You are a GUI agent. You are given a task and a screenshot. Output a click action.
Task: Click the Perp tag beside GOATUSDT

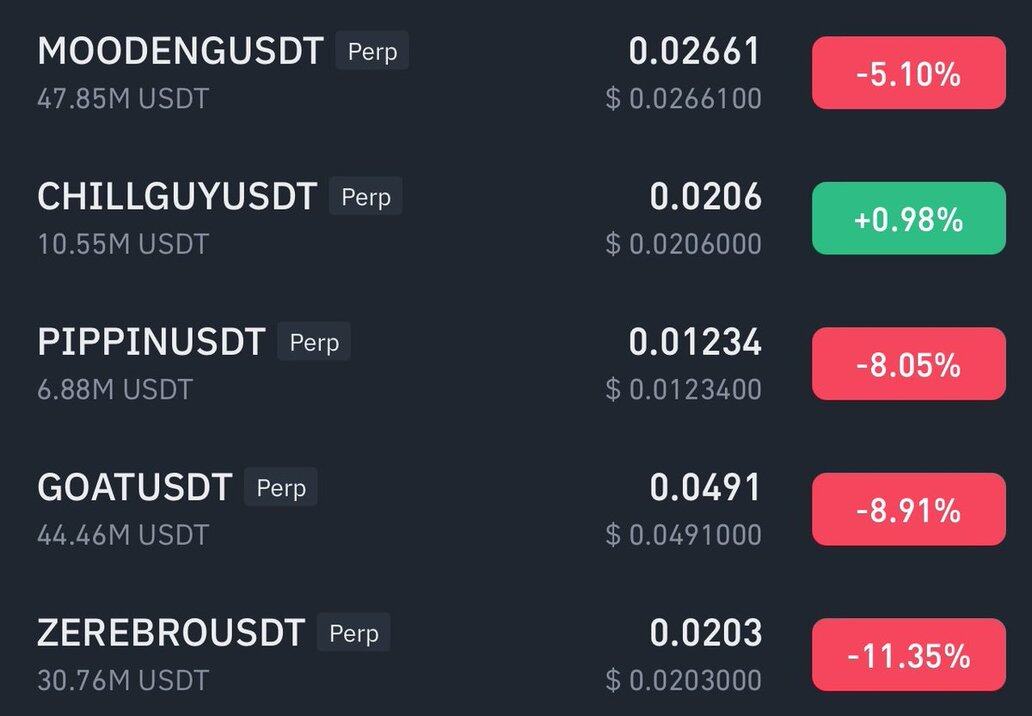click(281, 488)
